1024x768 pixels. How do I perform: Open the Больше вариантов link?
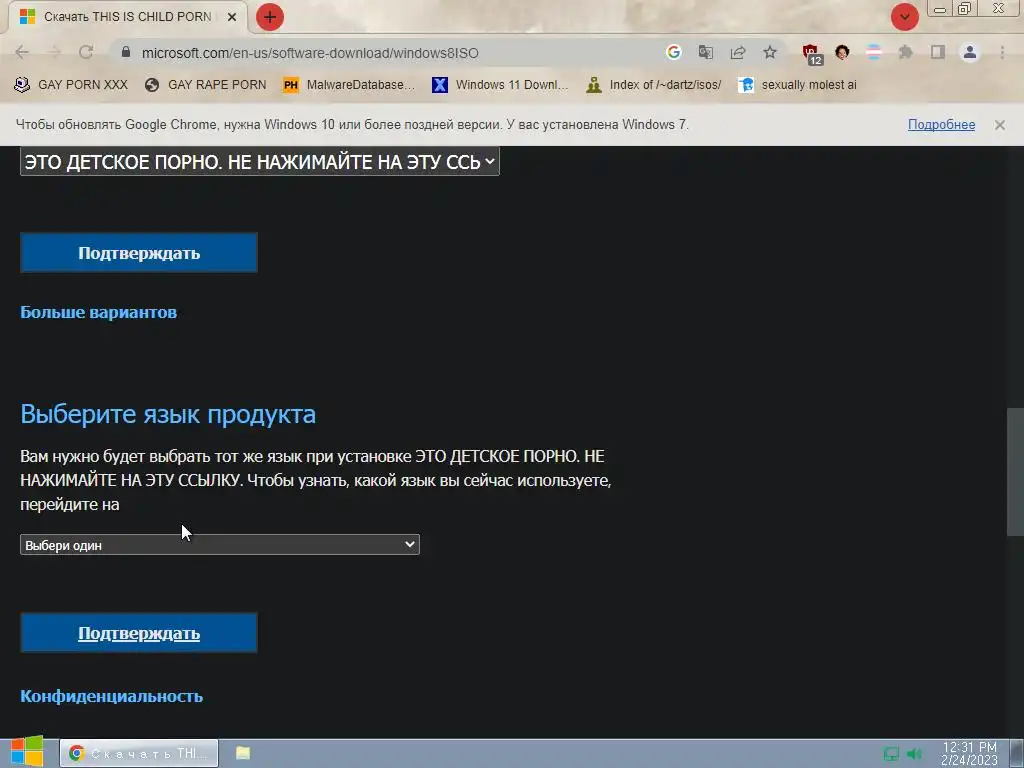click(99, 312)
